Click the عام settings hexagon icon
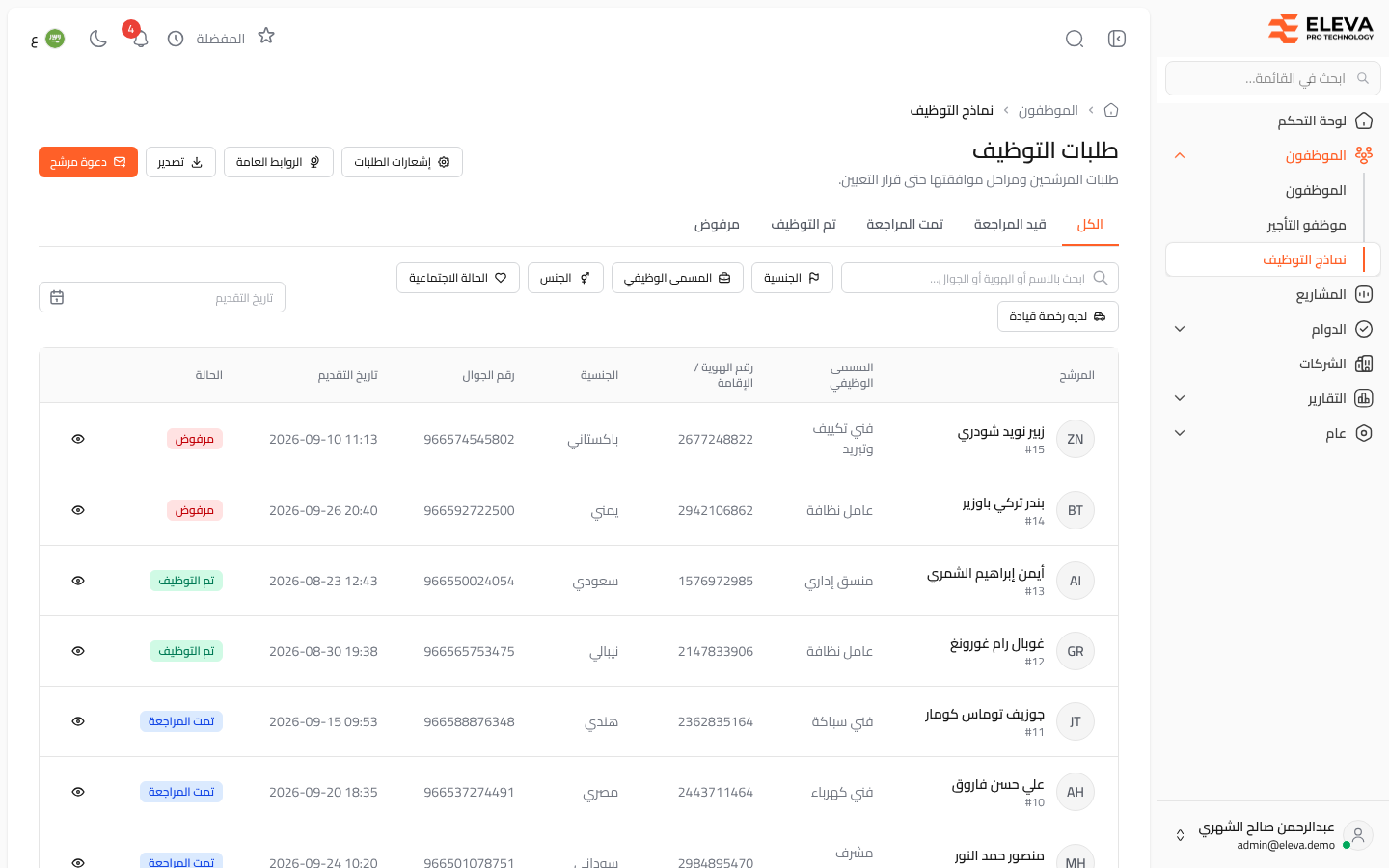Viewport: 1389px width, 868px height. (x=1364, y=433)
